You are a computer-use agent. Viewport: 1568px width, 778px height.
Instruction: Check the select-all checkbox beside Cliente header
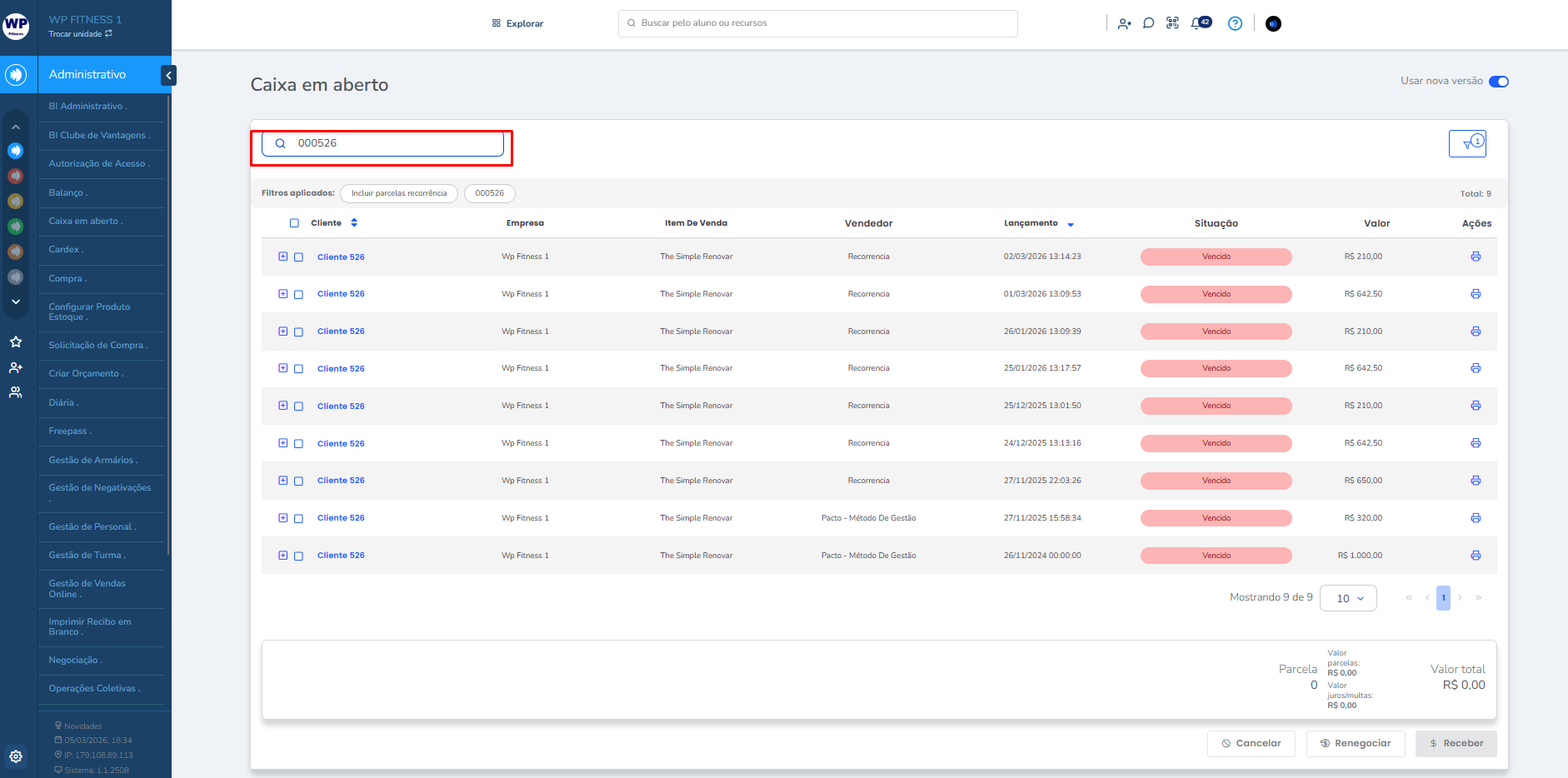click(x=294, y=223)
